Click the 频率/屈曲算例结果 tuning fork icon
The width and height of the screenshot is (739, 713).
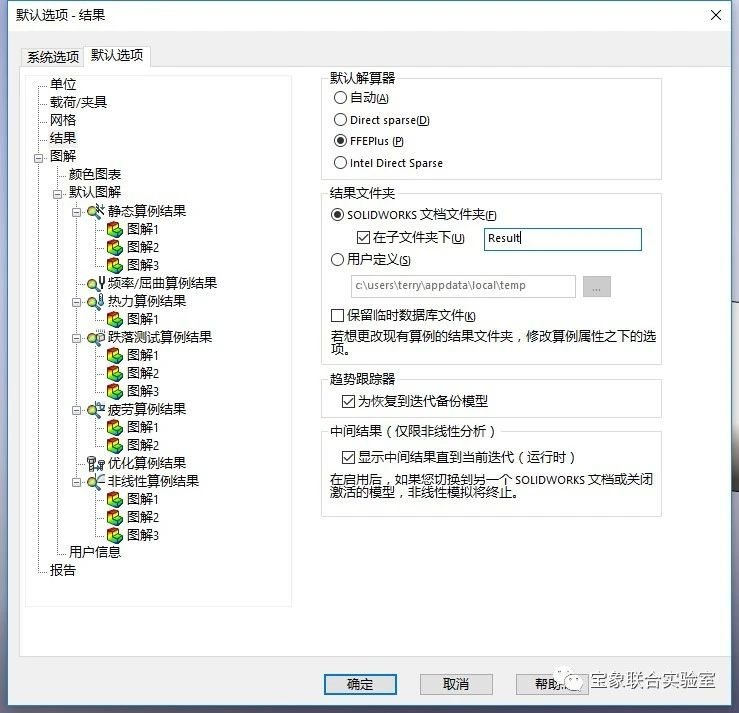click(x=96, y=283)
